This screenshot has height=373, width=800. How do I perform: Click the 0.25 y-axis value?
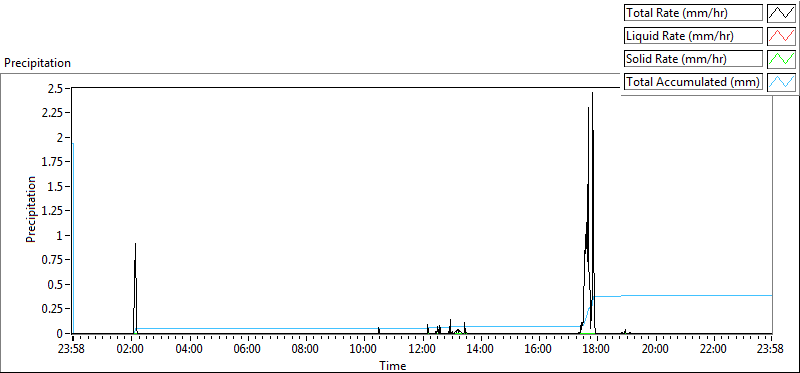54,309
